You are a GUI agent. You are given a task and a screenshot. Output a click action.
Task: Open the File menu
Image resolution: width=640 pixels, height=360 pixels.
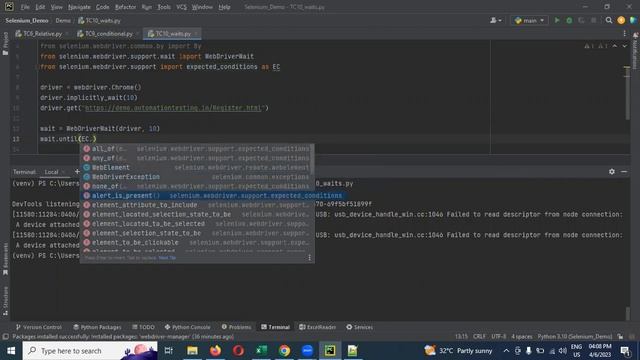pyautogui.click(x=25, y=7)
